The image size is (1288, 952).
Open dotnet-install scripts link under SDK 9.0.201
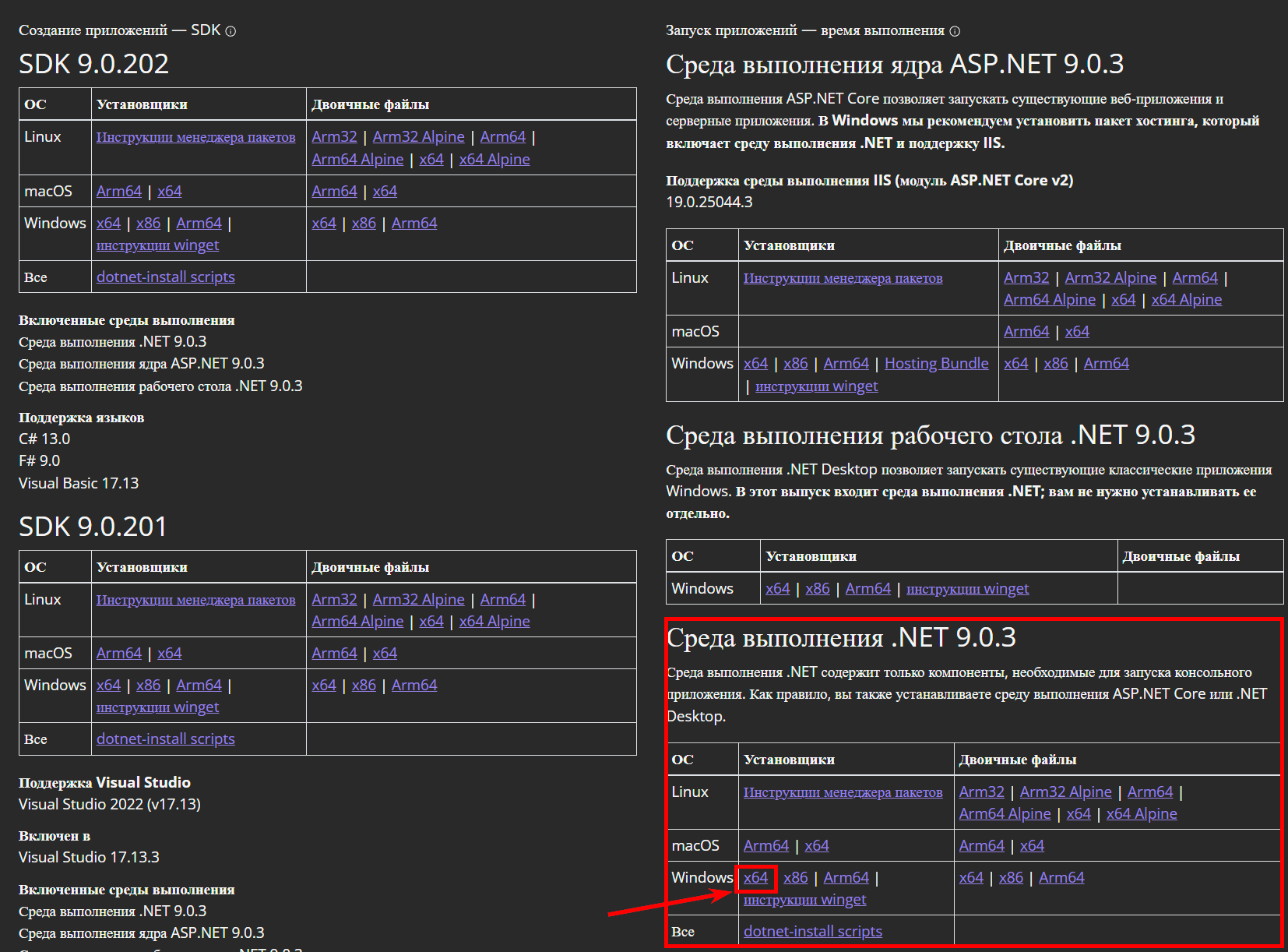(165, 739)
